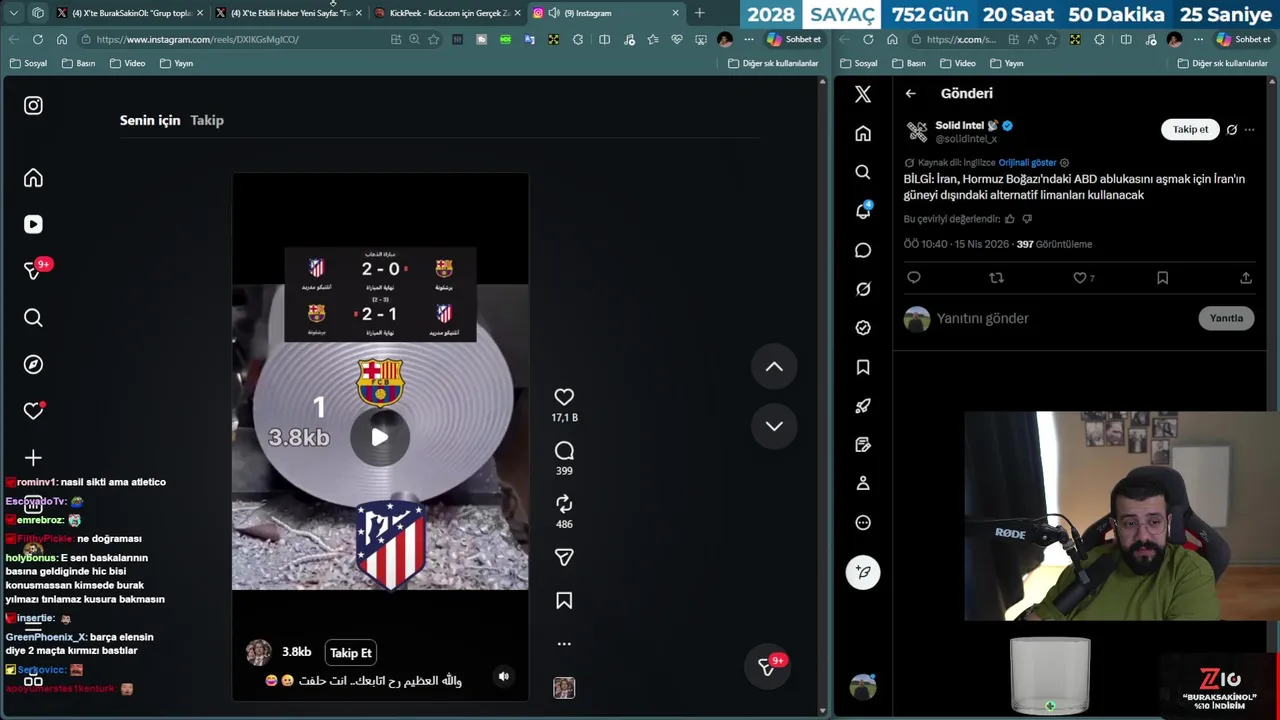Follow 3.8kb with Takip Et button
This screenshot has height=720, width=1280.
pyautogui.click(x=351, y=653)
